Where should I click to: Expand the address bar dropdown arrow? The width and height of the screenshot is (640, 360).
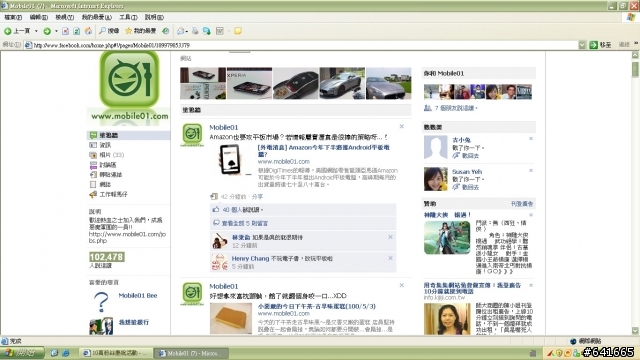tap(582, 45)
